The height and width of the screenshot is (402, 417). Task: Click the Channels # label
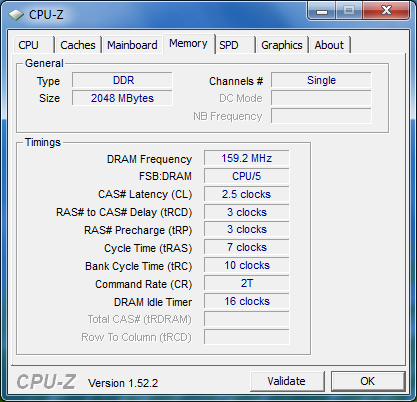click(x=236, y=81)
